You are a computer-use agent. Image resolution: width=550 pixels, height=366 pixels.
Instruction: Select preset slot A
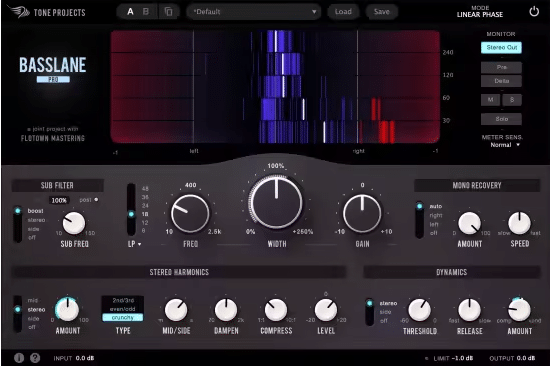coord(130,12)
